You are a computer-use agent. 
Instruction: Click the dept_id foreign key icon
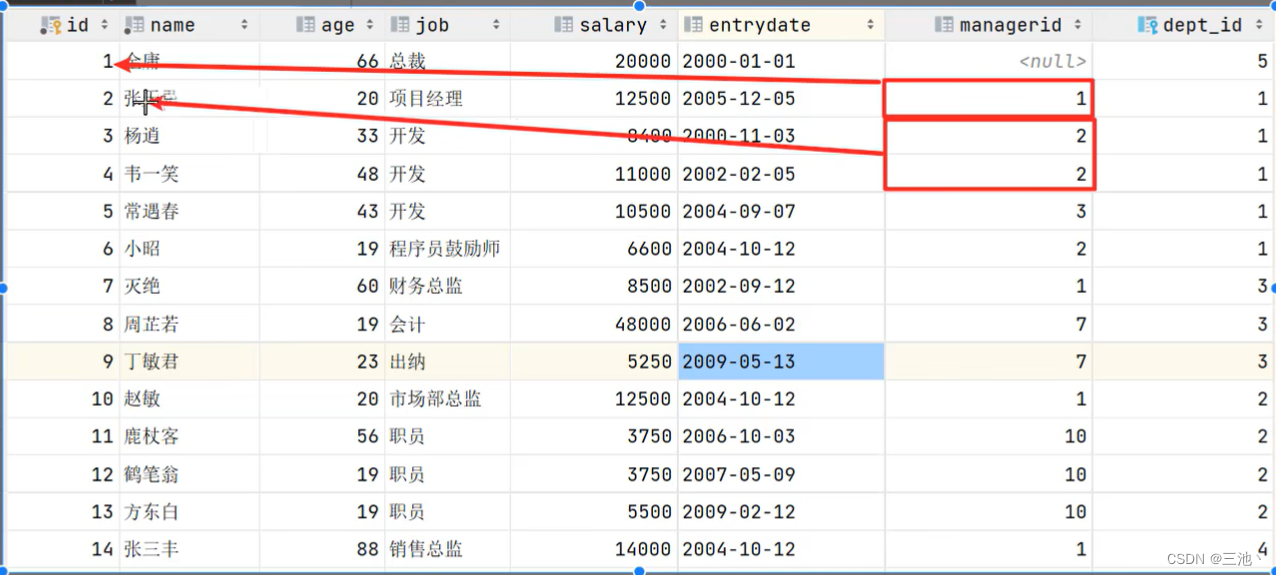point(1147,25)
